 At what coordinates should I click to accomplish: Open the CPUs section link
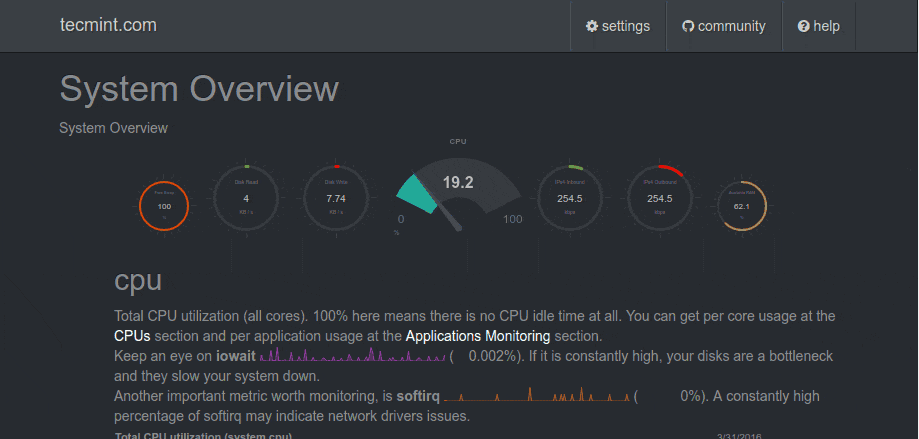[140, 336]
